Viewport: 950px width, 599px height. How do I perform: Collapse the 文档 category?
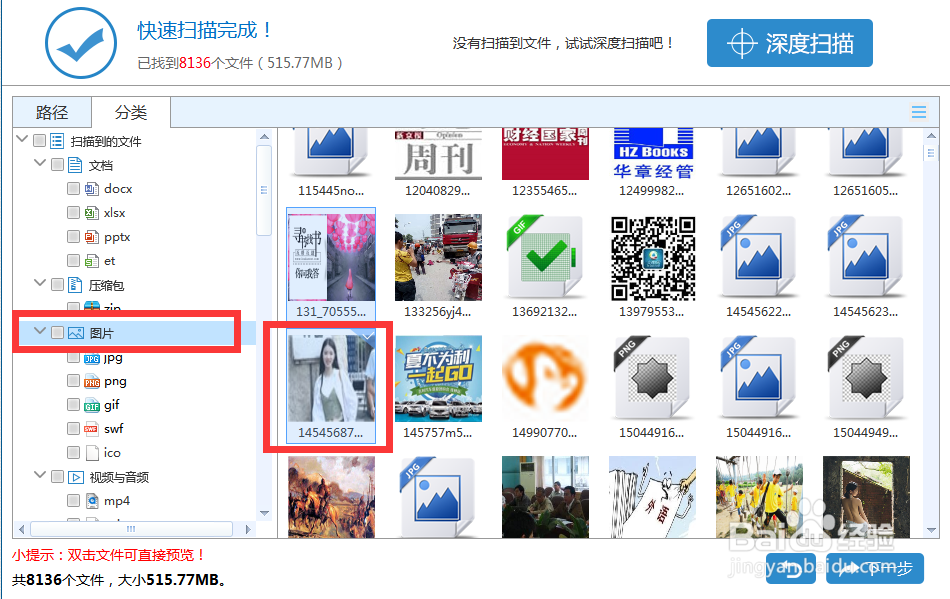40,163
